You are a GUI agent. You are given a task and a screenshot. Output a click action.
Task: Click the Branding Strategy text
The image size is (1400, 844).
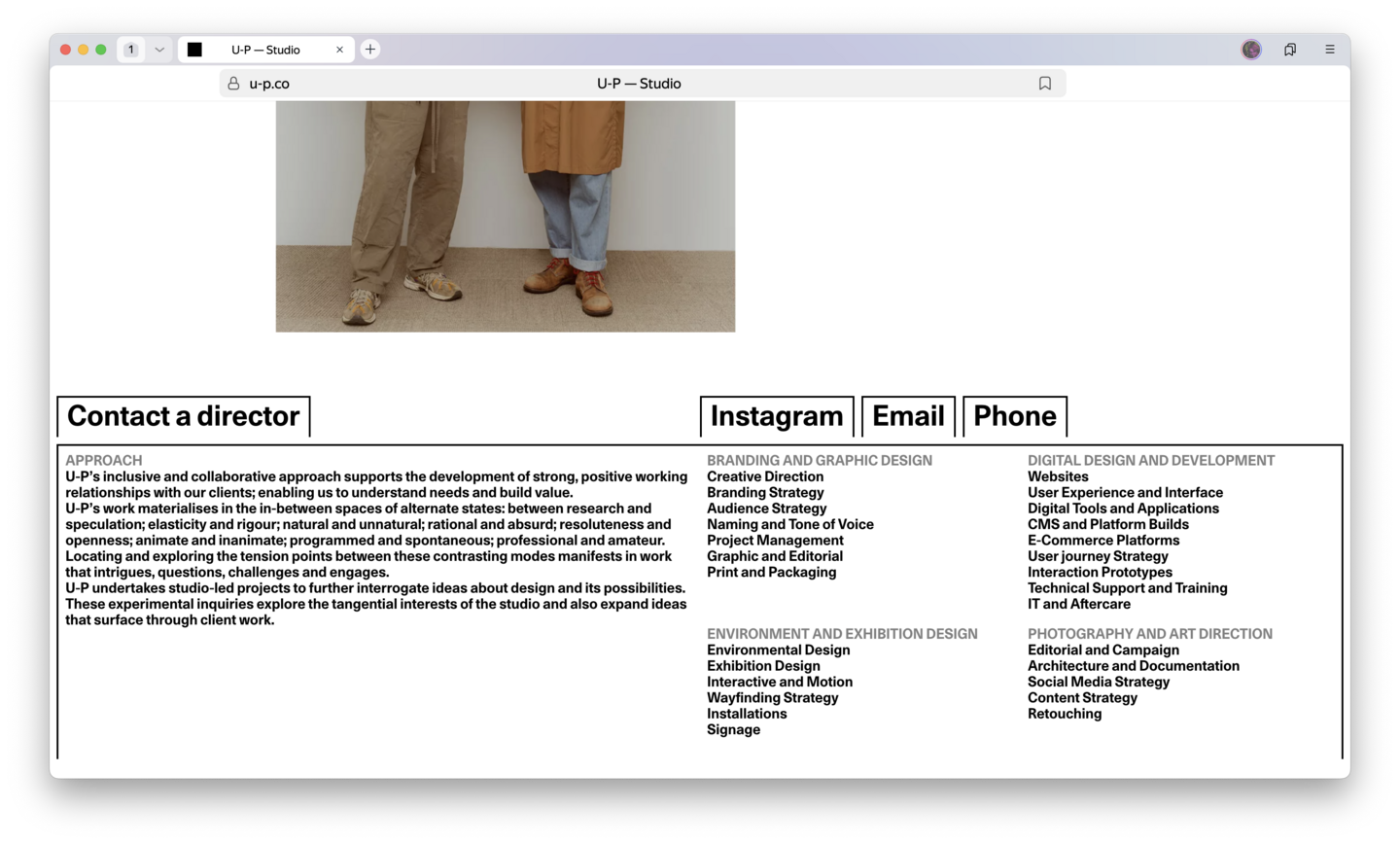[x=765, y=493]
